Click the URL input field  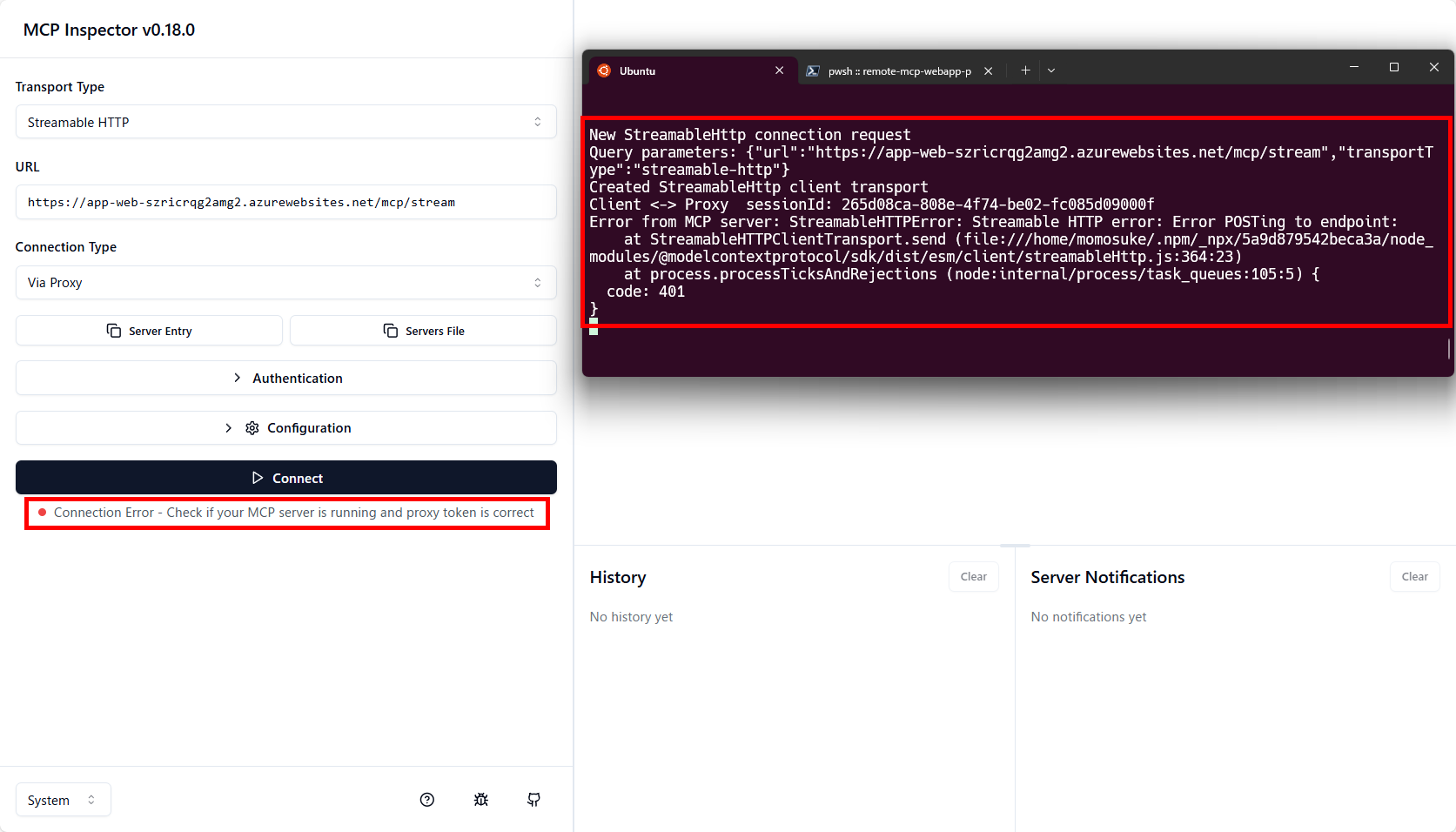point(285,202)
